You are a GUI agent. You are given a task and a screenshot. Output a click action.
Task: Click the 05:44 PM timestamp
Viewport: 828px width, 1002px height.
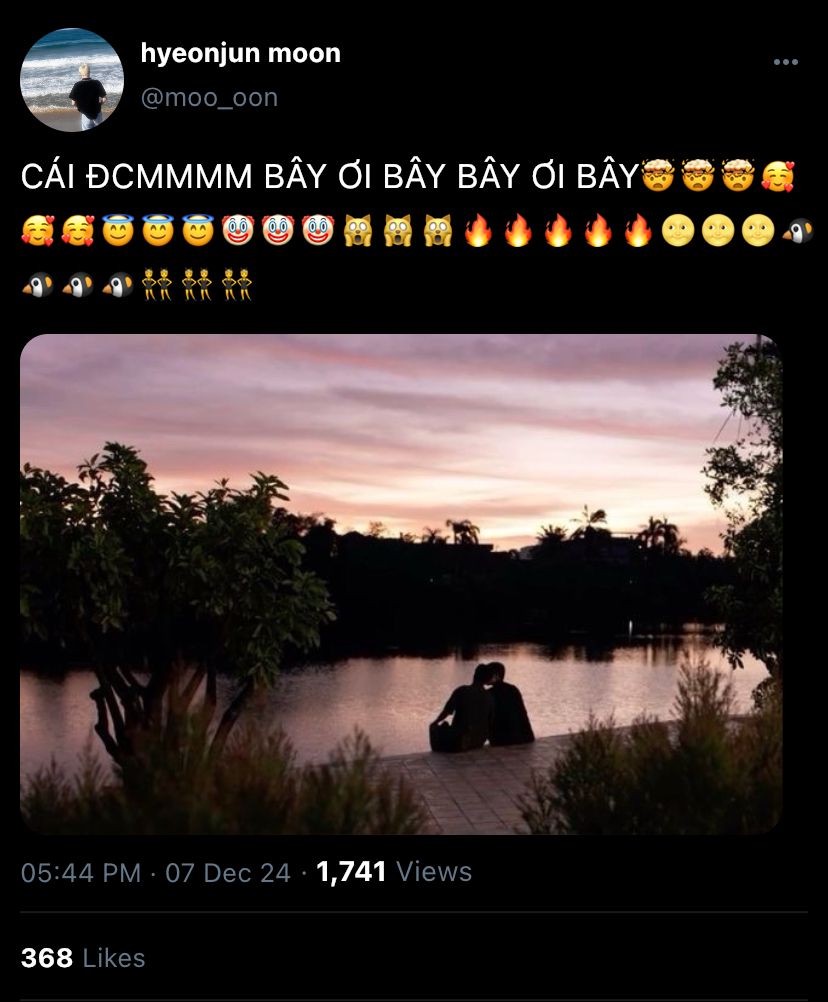(80, 872)
